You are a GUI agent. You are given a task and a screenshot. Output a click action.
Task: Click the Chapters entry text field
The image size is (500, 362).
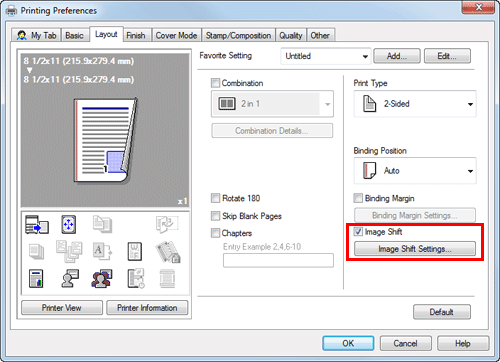(278, 260)
